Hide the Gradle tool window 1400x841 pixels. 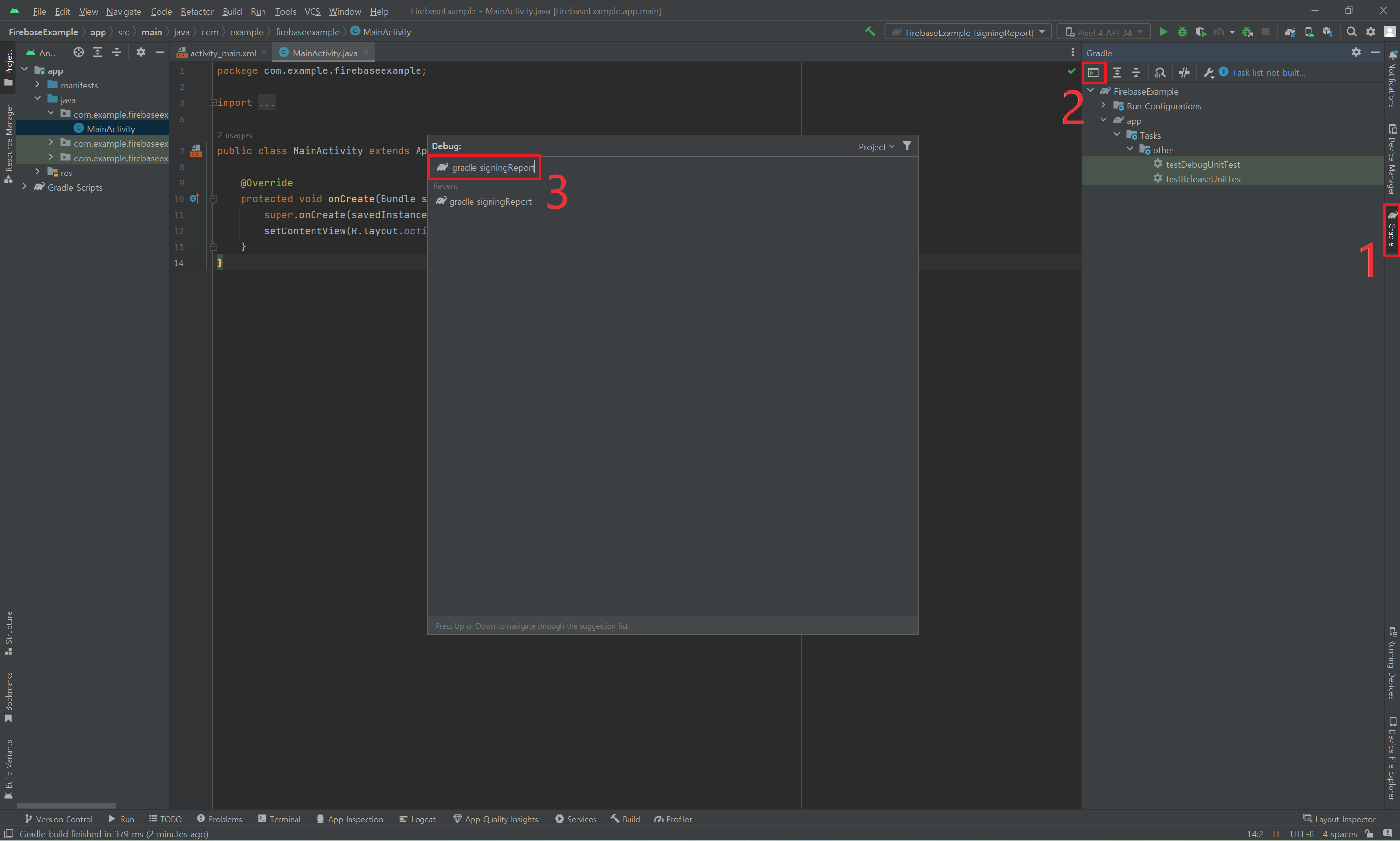(x=1375, y=52)
